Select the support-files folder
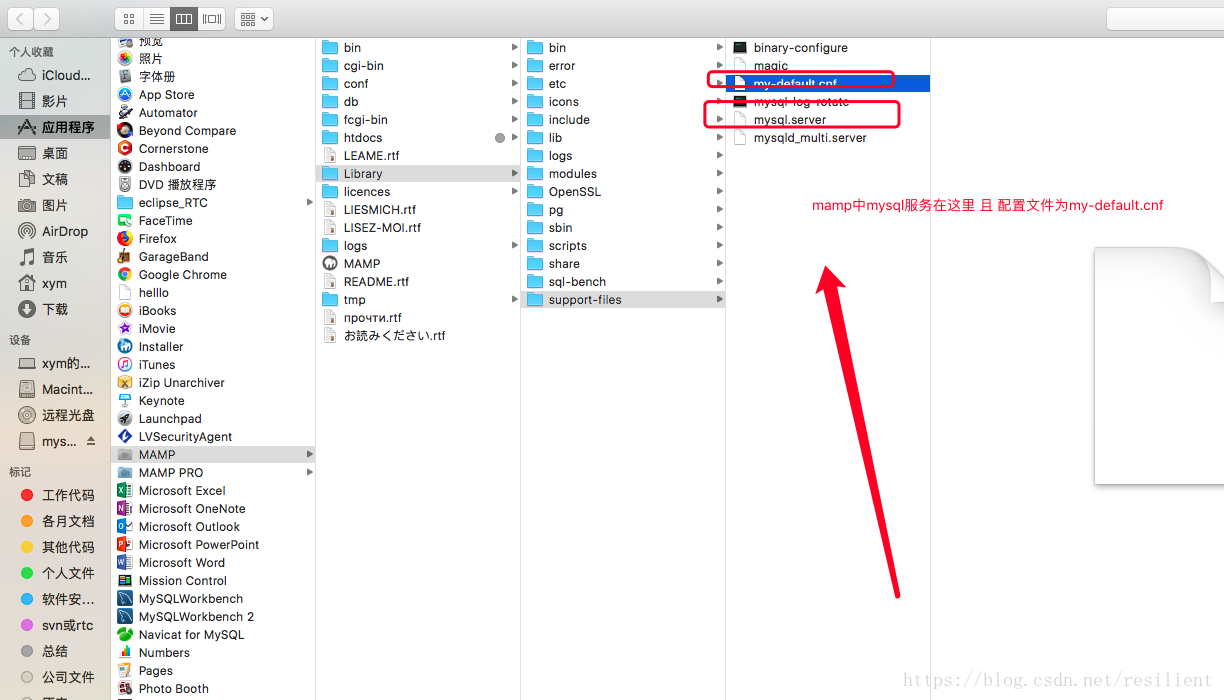 (623, 300)
